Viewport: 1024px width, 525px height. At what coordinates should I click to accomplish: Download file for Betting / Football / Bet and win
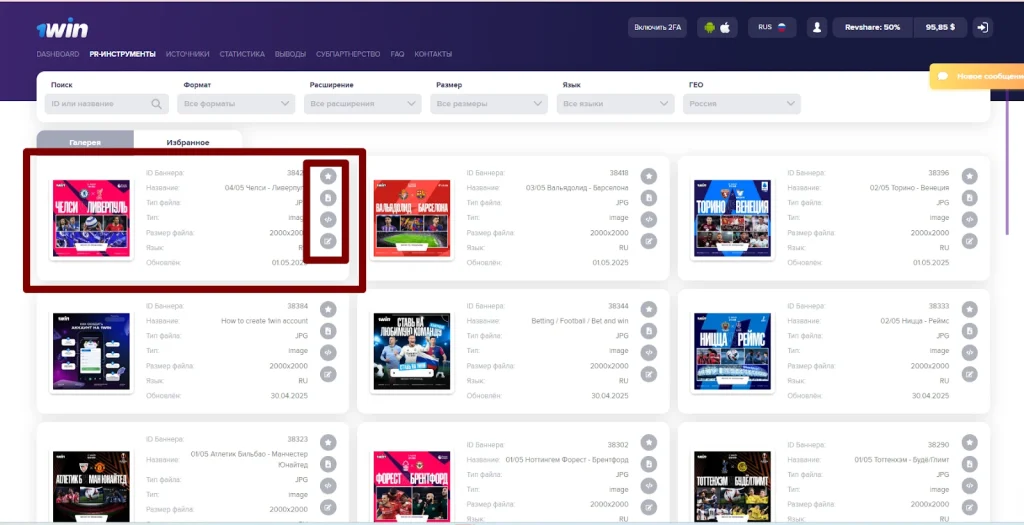coord(648,331)
